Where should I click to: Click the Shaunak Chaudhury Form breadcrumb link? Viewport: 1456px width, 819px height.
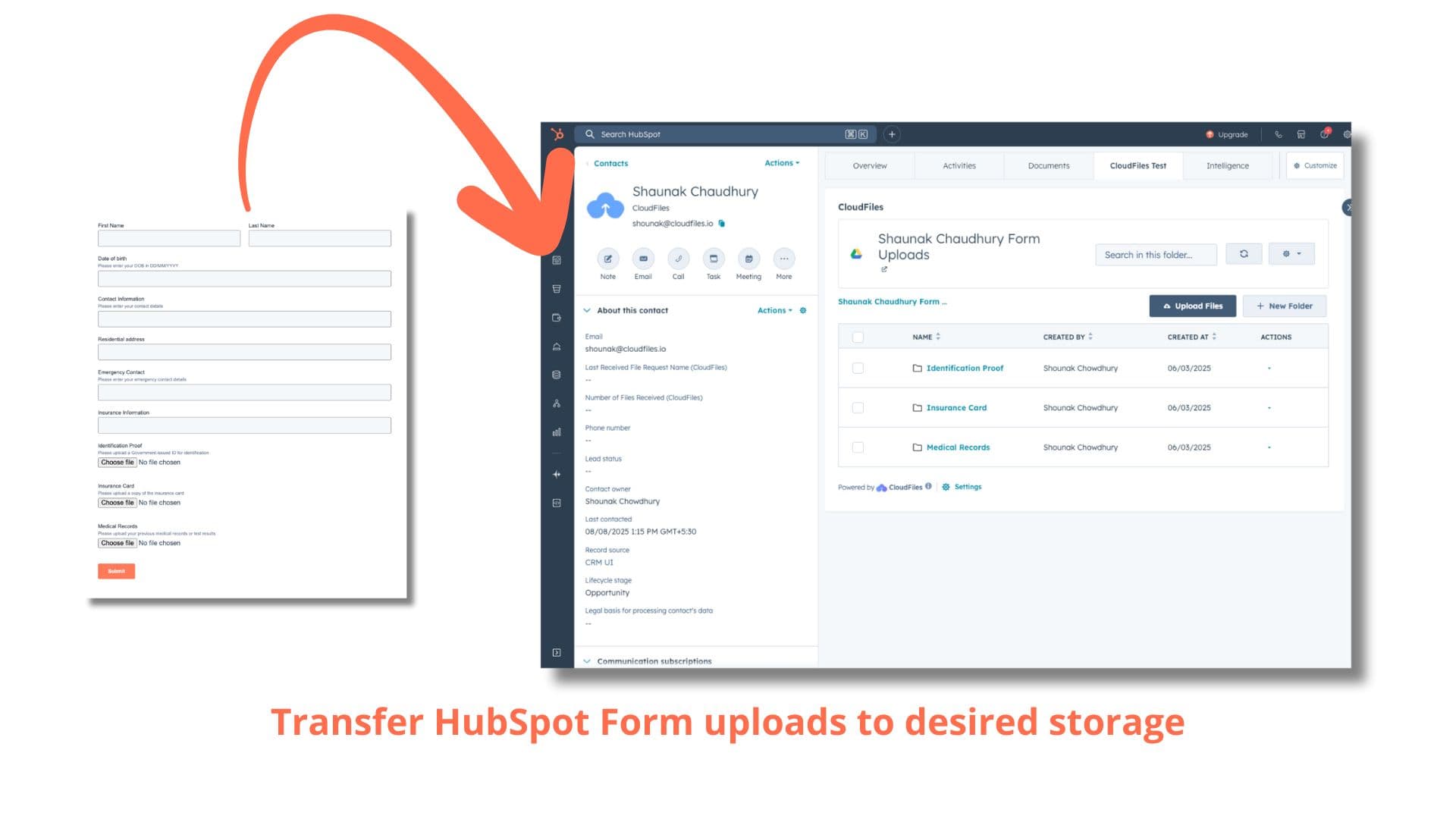(x=893, y=302)
